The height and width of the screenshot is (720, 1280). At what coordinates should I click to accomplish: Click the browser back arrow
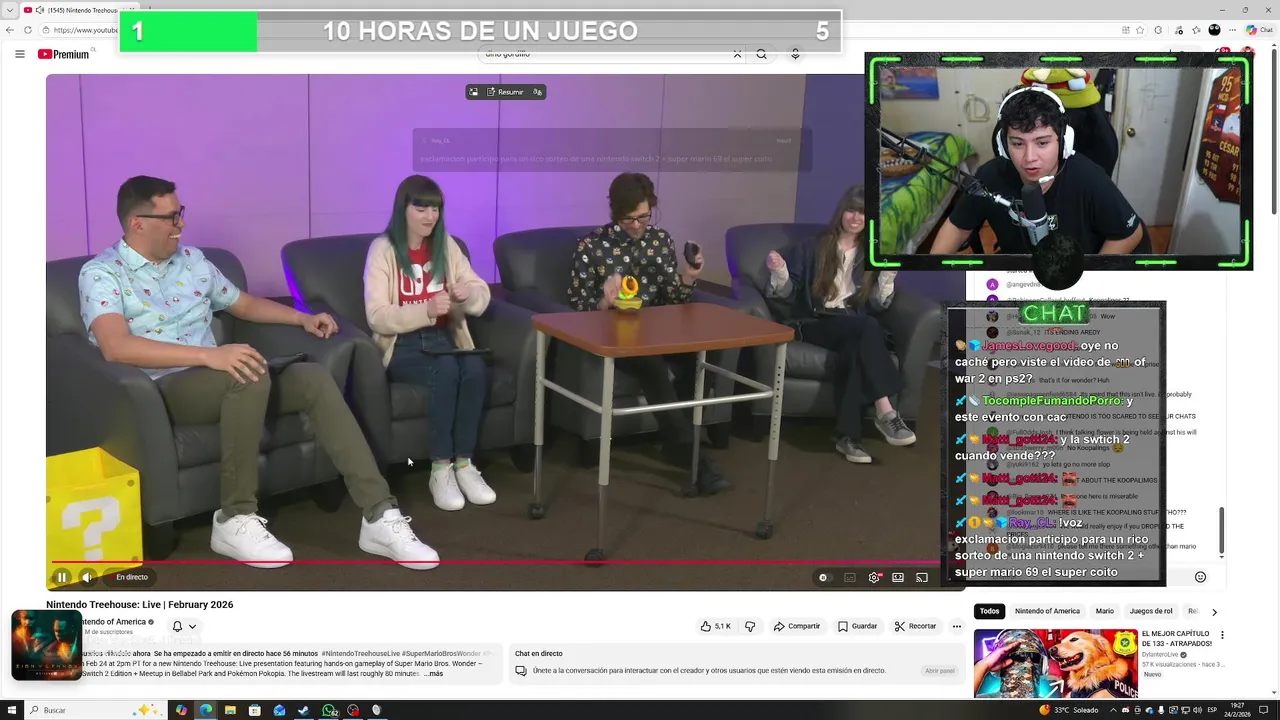point(10,30)
